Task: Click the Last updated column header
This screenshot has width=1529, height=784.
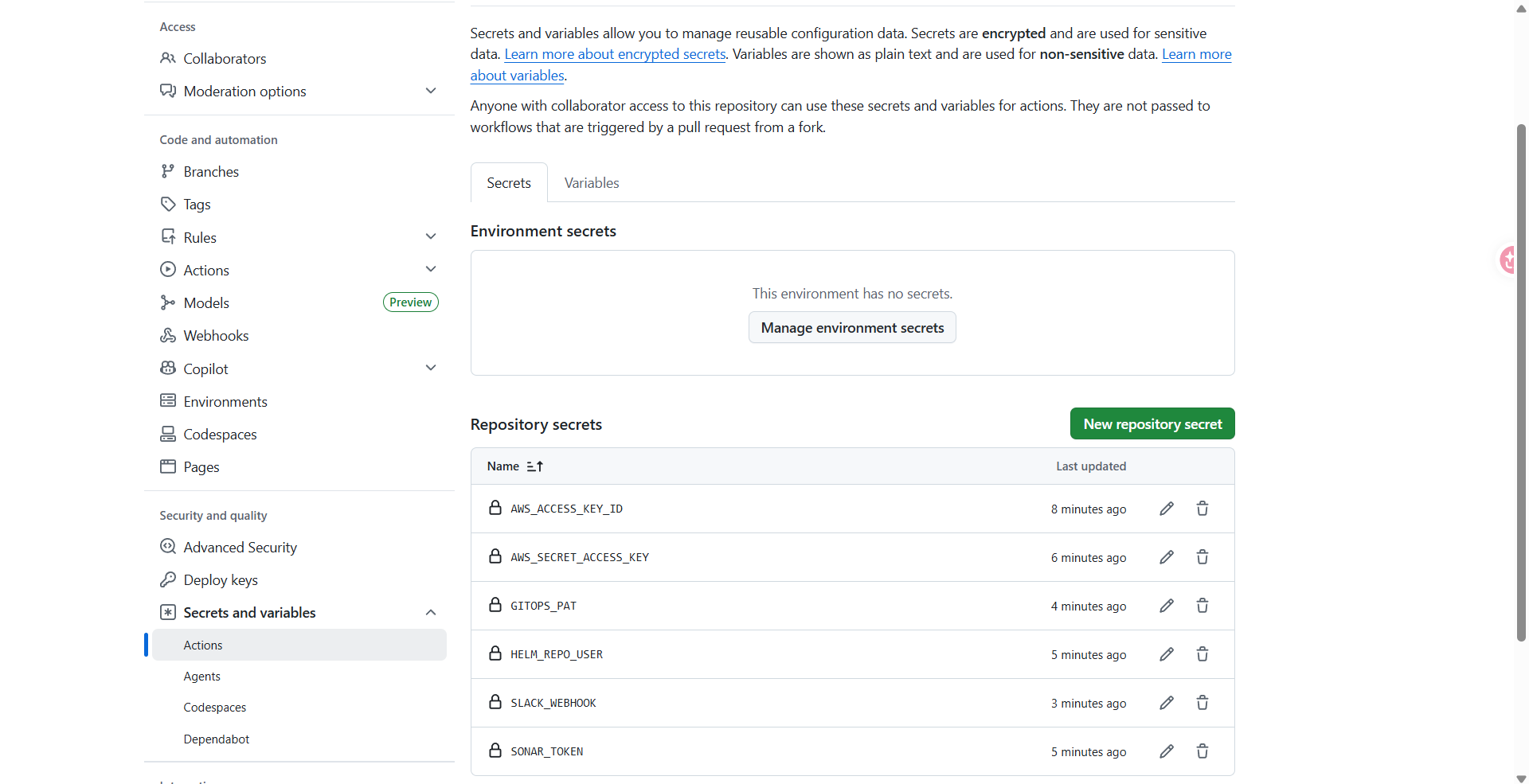Action: [x=1091, y=466]
